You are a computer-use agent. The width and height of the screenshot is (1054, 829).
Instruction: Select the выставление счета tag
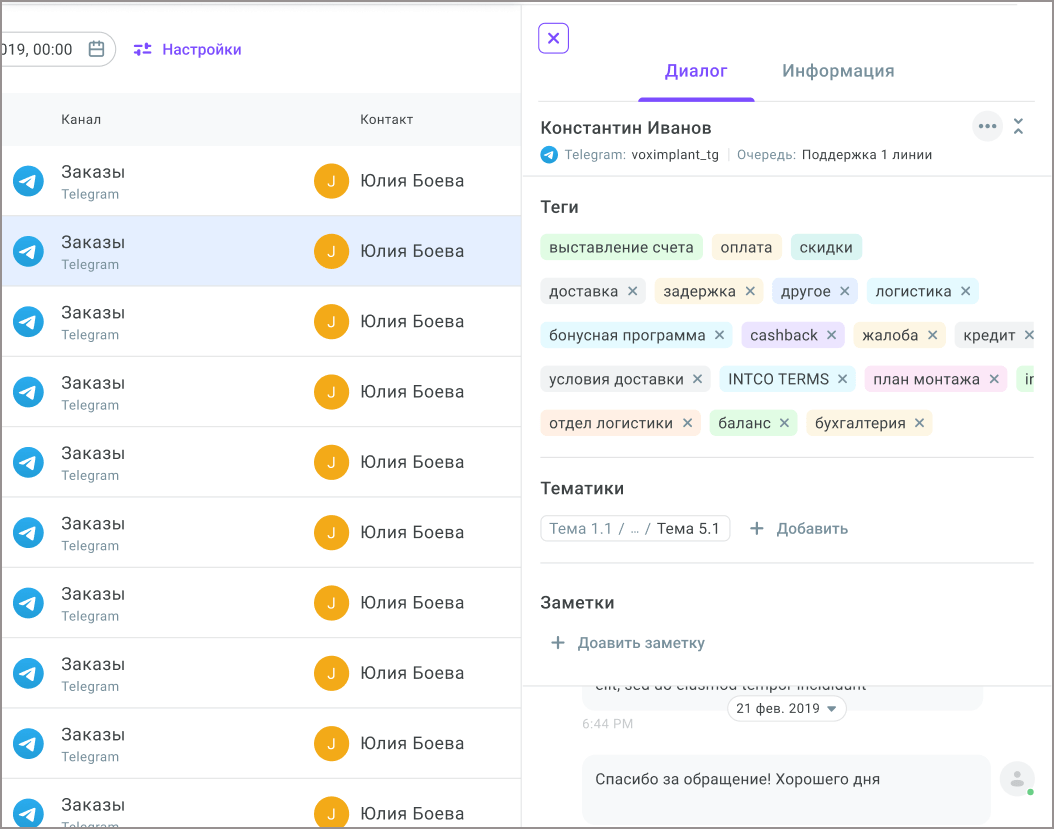621,247
